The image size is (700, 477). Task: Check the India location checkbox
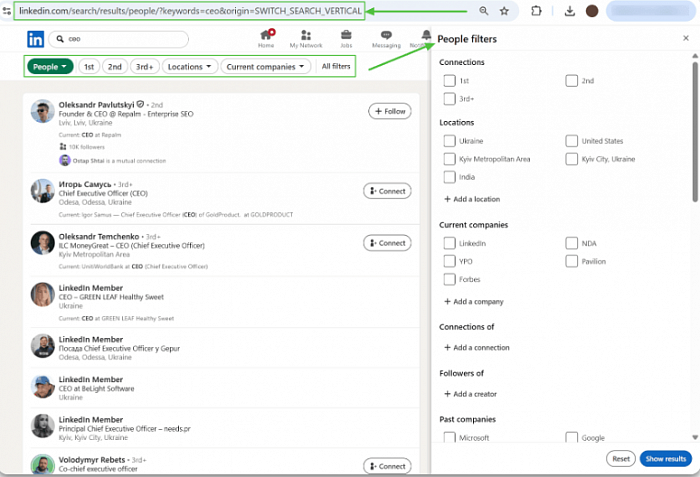[450, 177]
